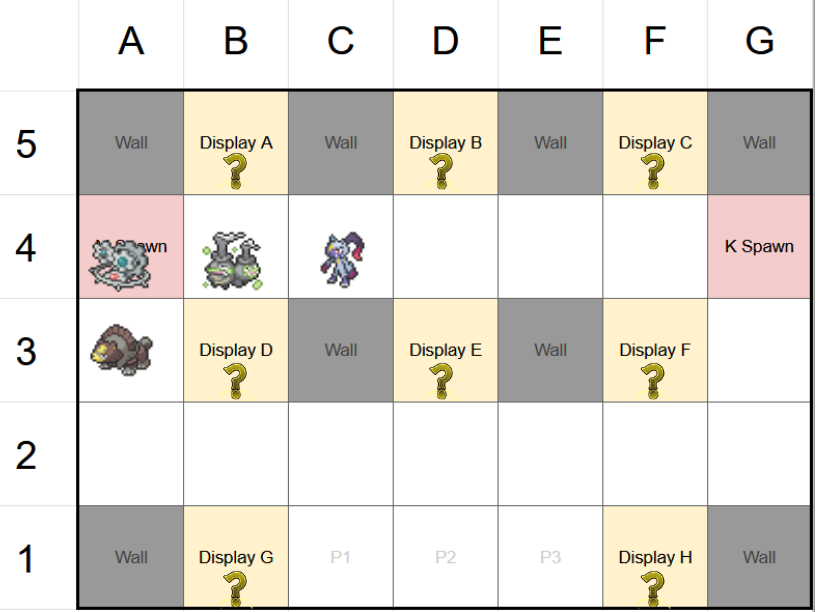Screen dimensions: 816x612
Task: Click the P3 cell
Action: pos(550,557)
